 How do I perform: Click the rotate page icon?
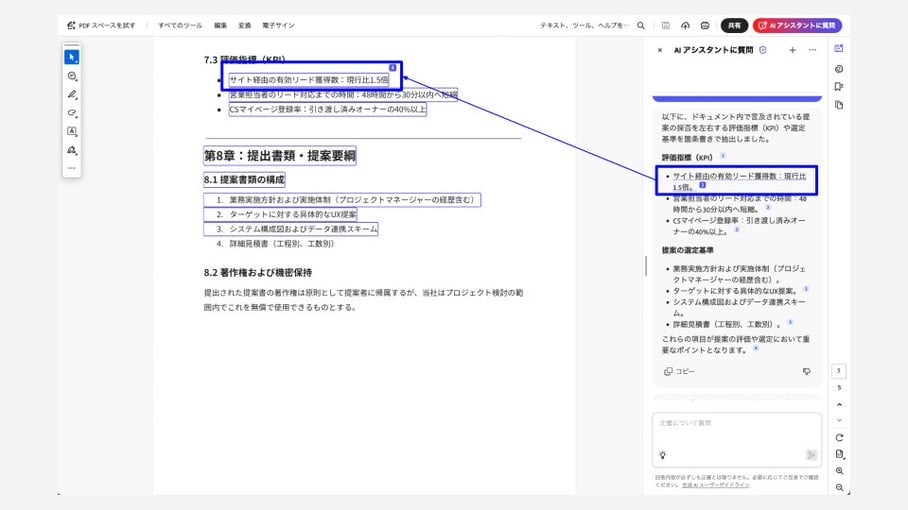tap(839, 437)
